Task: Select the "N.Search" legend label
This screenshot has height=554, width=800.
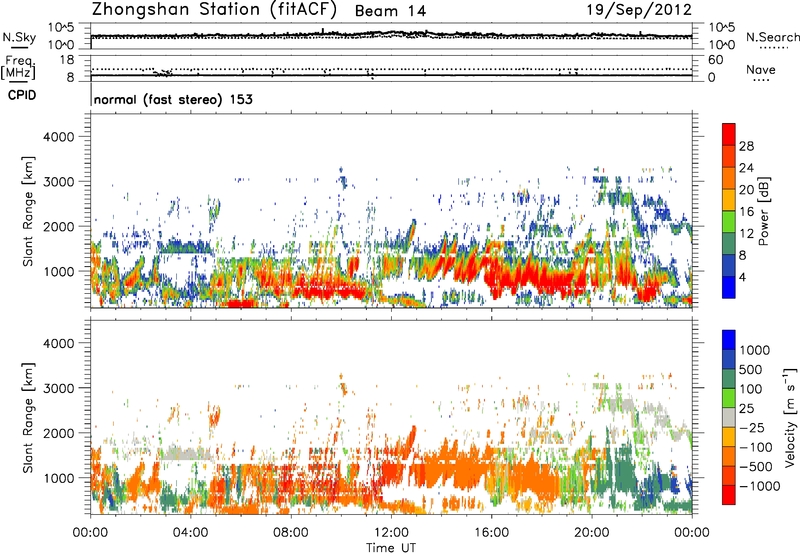Action: point(773,37)
